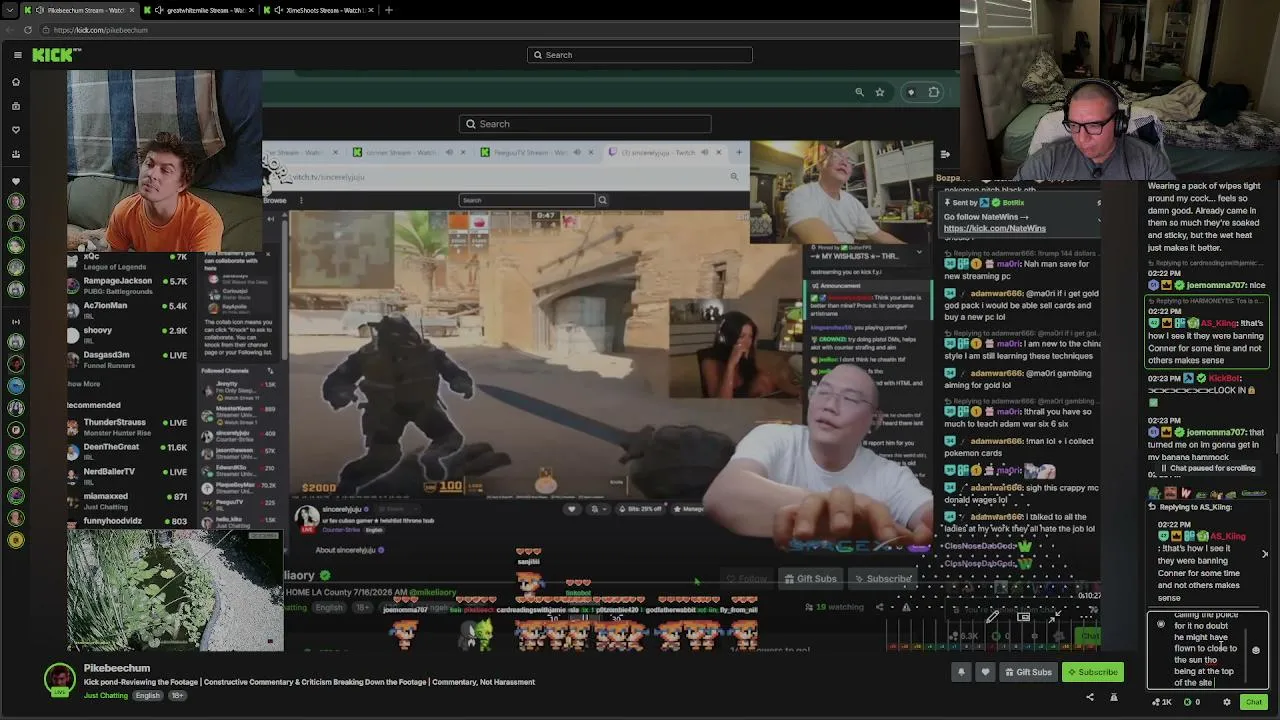The width and height of the screenshot is (1280, 720).
Task: Click the Pikebeechum LIVE avatar
Action: pos(59,679)
